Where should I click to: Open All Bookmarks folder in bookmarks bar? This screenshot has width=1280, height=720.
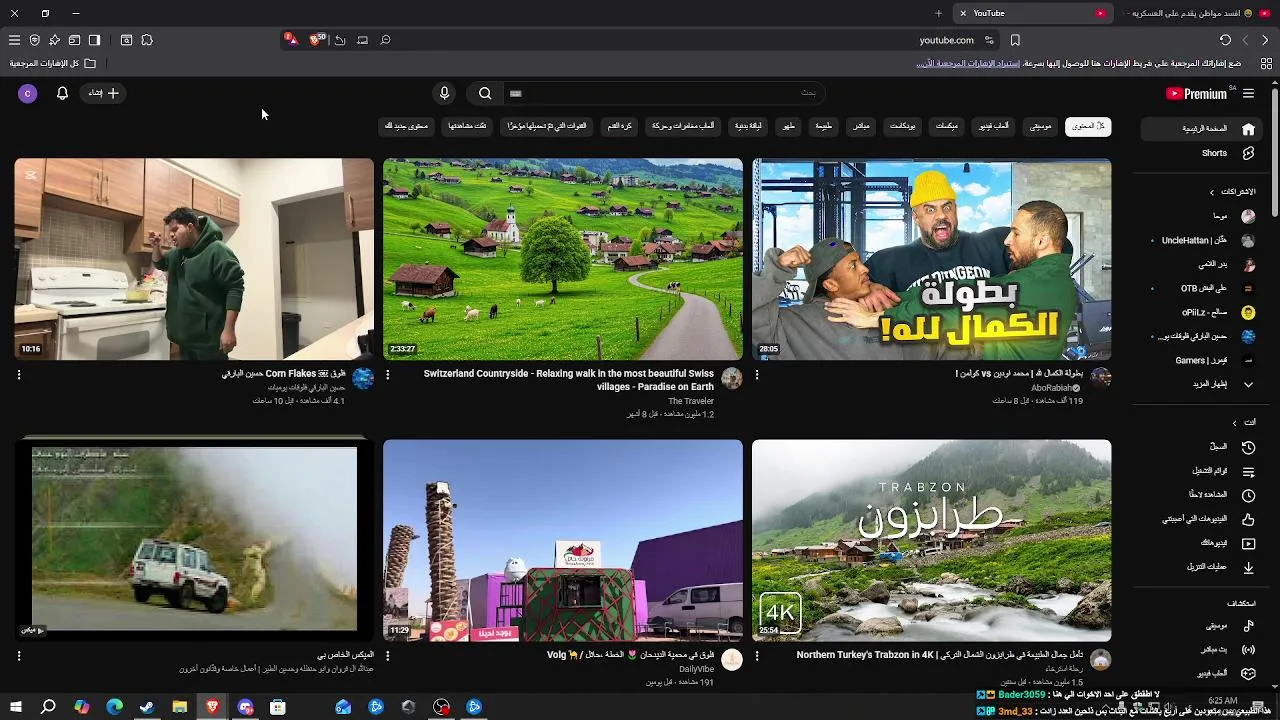(53, 63)
